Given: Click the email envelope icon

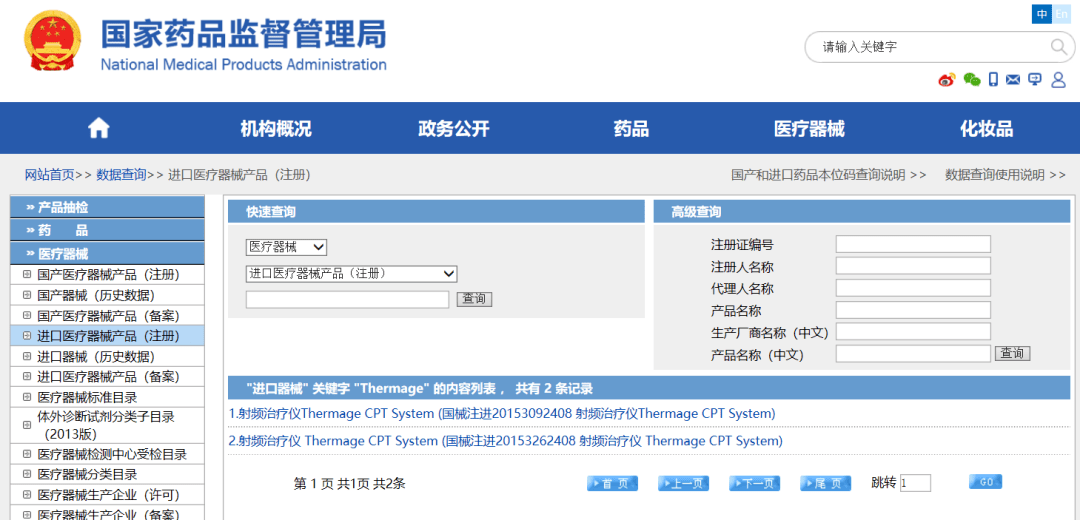Looking at the screenshot, I should (x=1013, y=80).
